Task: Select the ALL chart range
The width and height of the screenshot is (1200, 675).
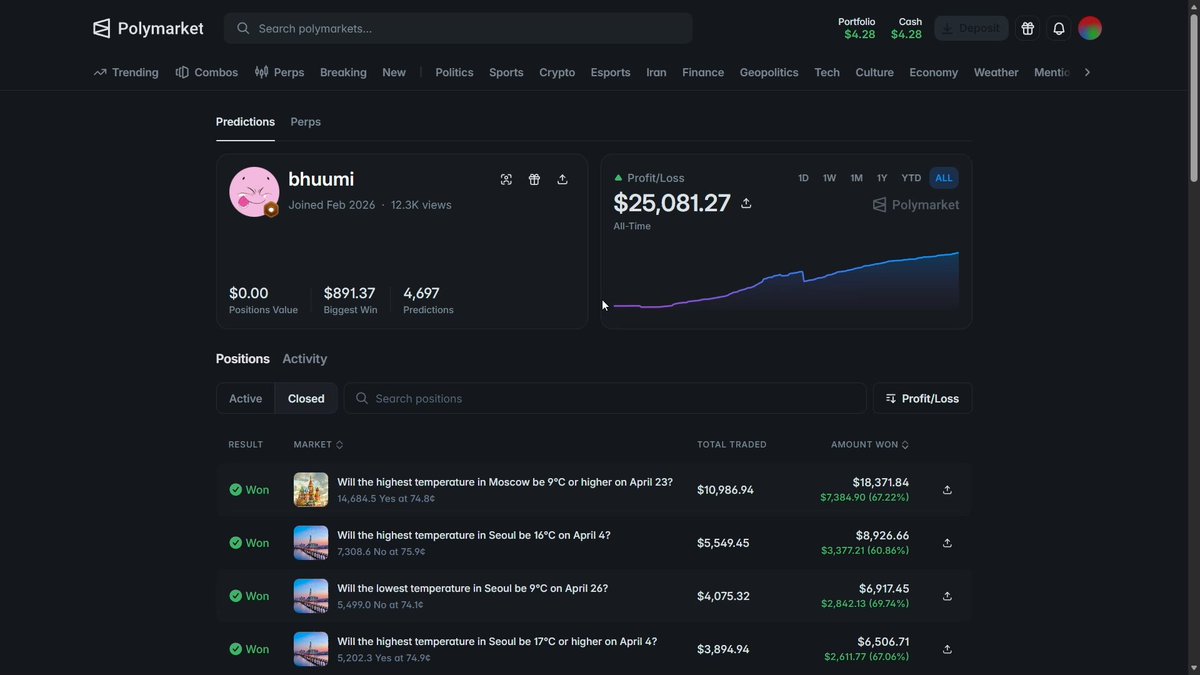Action: [944, 178]
